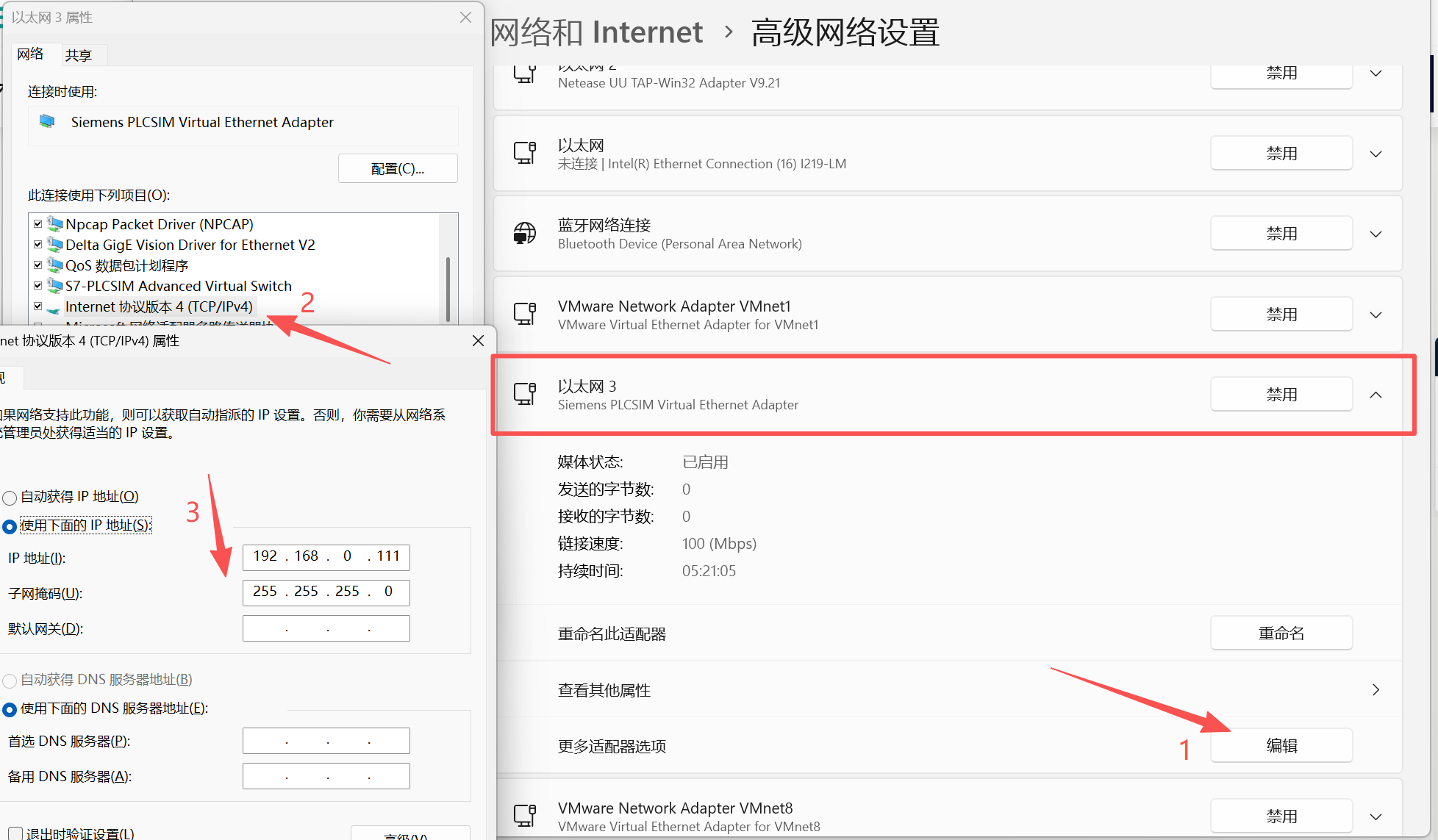Click the S7-PLCSIM Advanced Virtual Switch icon
Viewport: 1438px width, 840px height.
54,285
